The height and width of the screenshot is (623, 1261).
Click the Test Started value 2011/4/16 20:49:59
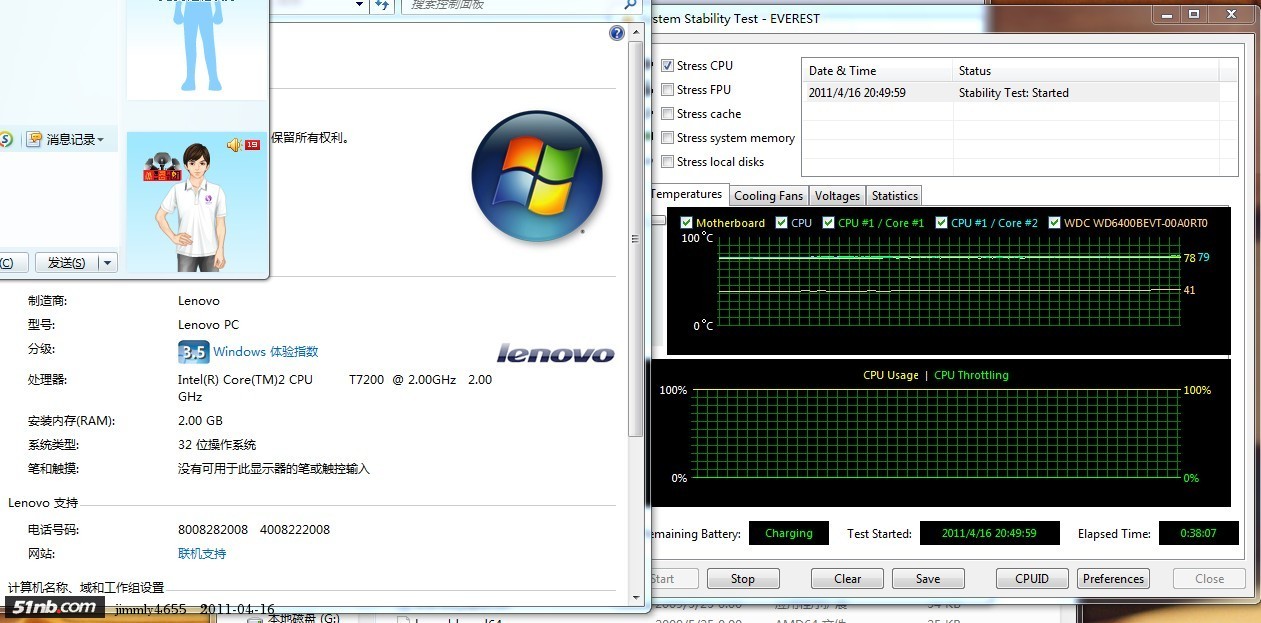pyautogui.click(x=989, y=533)
